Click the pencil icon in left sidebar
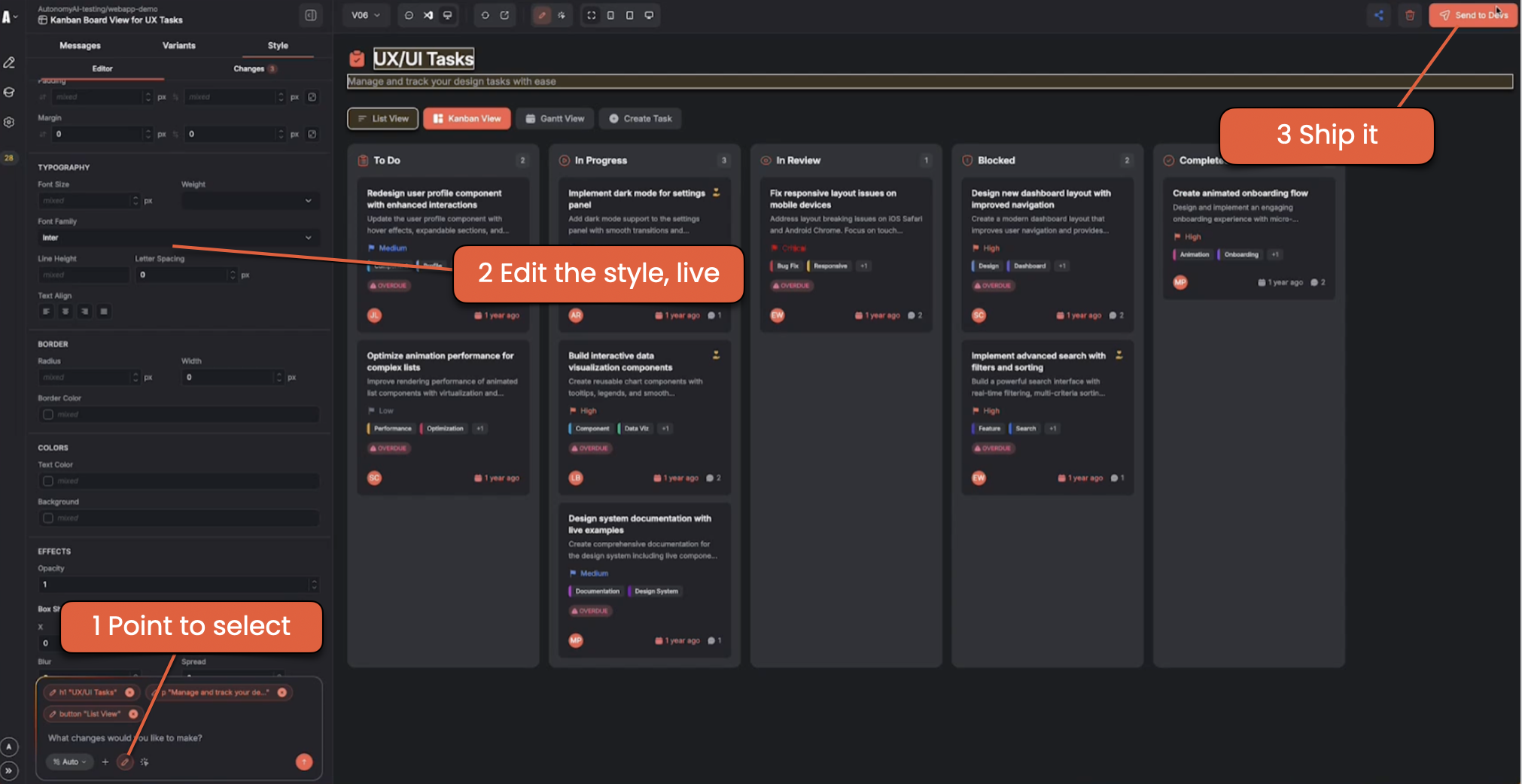Viewport: 1522px width, 784px height. 9,63
